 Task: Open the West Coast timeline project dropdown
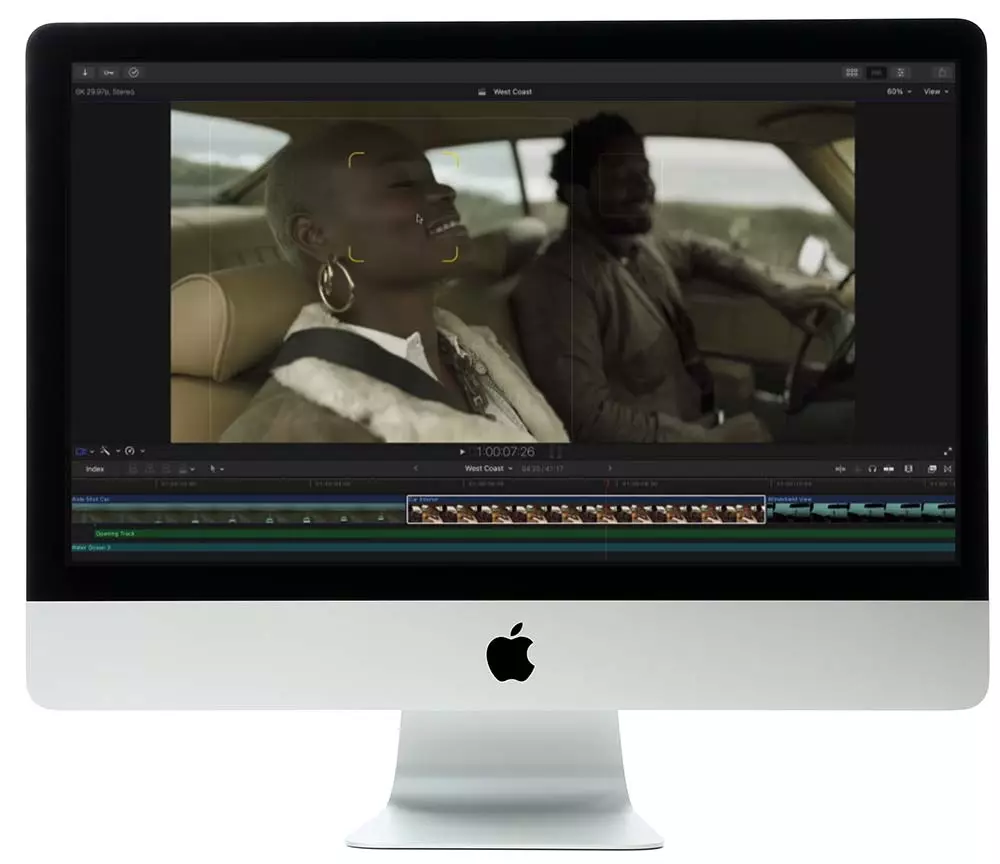489,468
